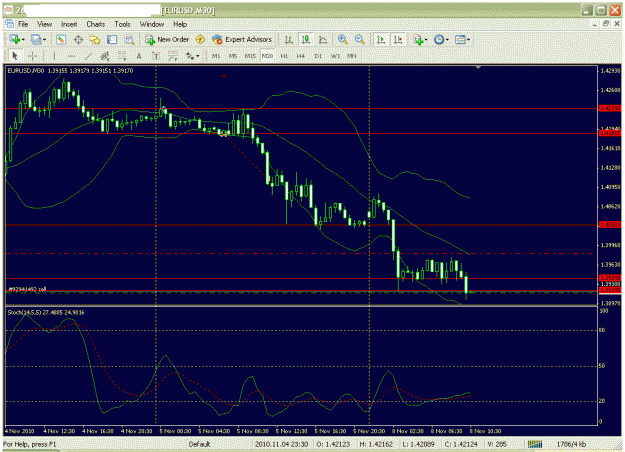Open the Insert menu

(x=69, y=24)
